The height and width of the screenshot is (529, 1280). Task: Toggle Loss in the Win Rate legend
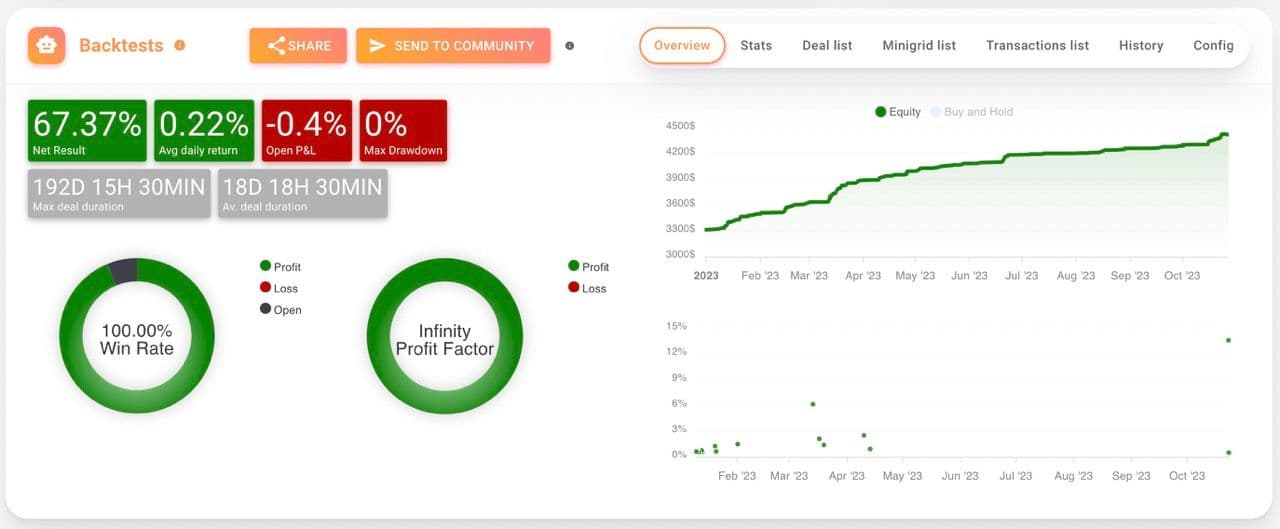coord(278,288)
